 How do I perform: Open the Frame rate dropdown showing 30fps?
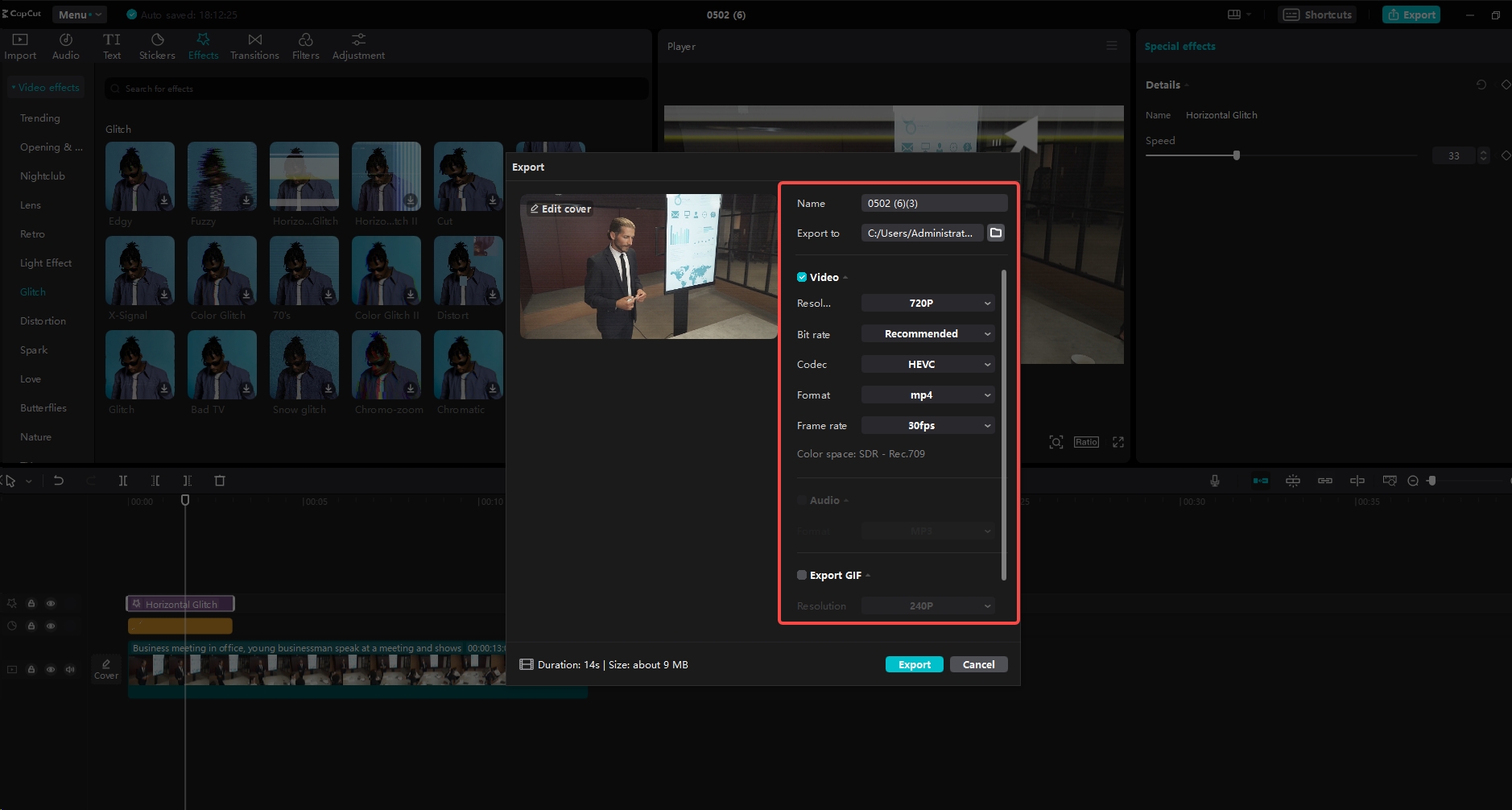927,425
